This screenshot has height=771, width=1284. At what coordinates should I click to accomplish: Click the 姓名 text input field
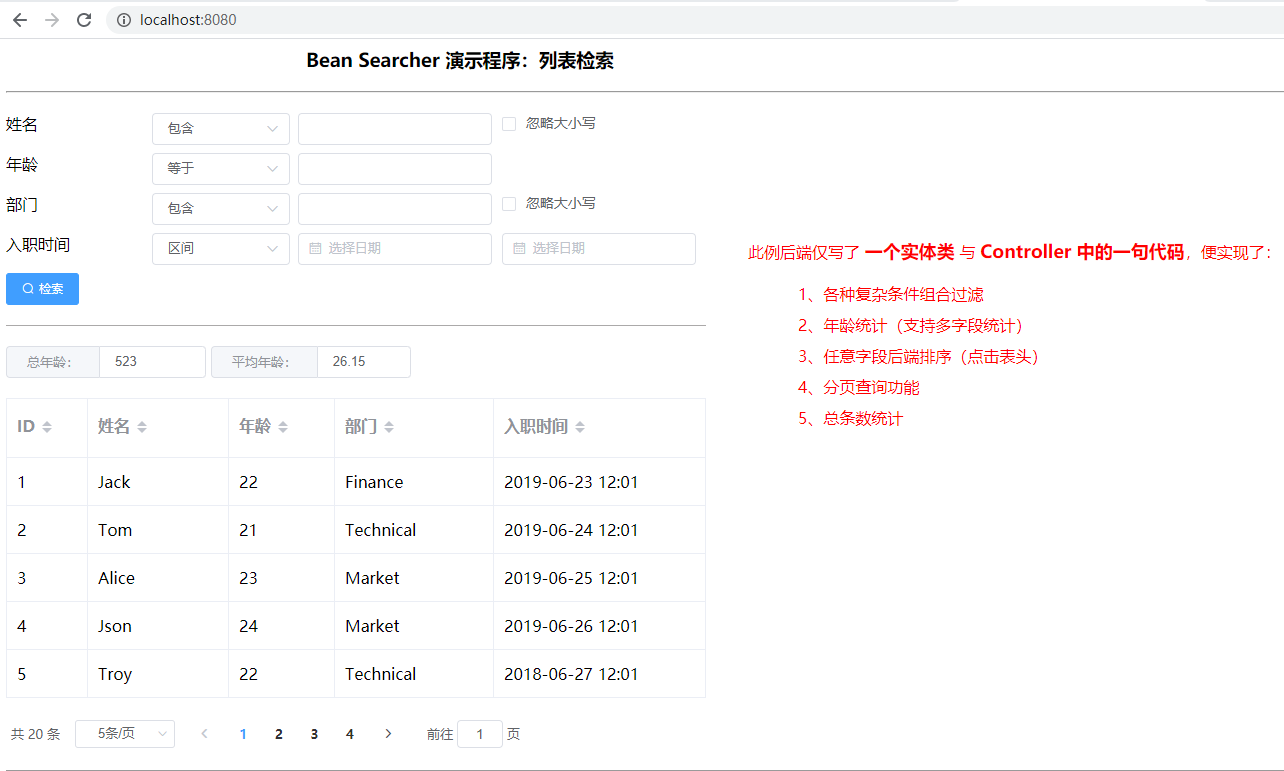[395, 129]
